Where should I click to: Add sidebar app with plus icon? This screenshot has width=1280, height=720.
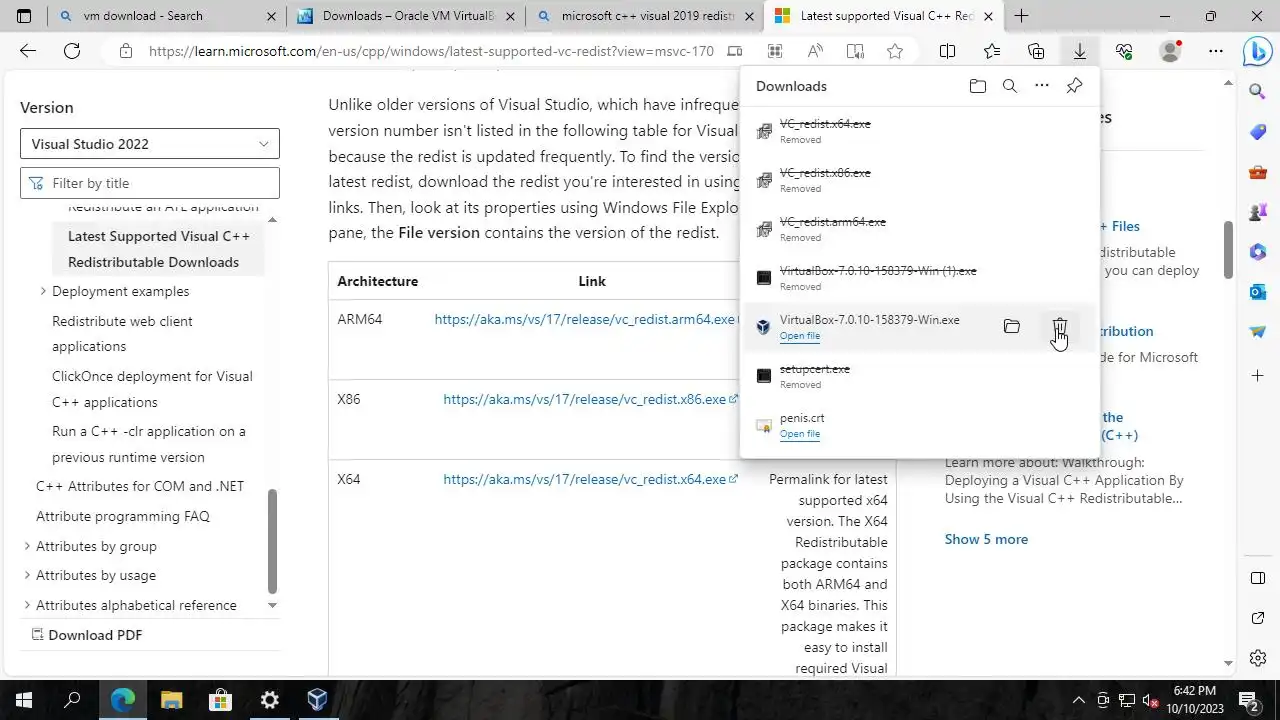(x=1258, y=375)
